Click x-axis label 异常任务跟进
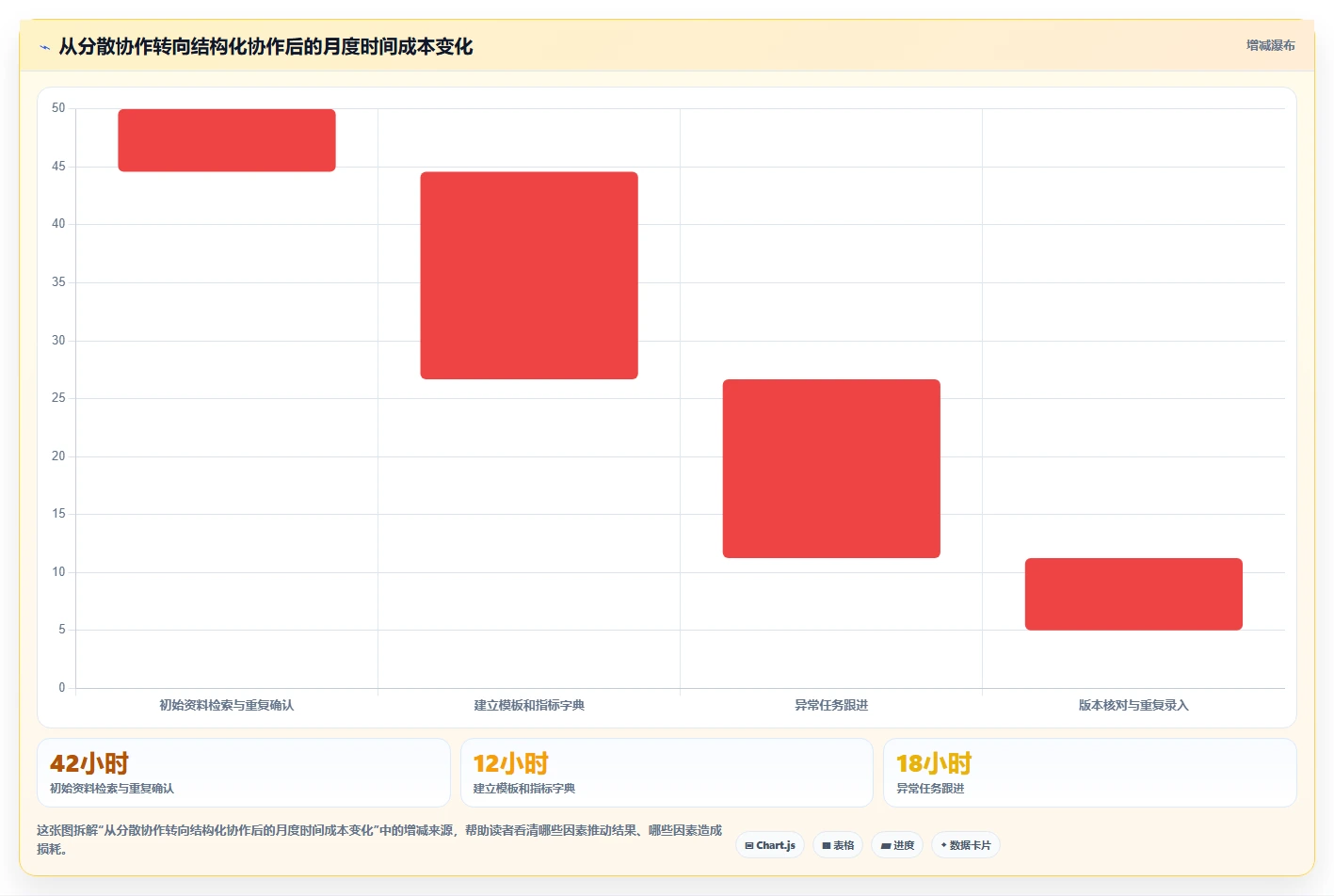The image size is (1334, 896). (831, 705)
